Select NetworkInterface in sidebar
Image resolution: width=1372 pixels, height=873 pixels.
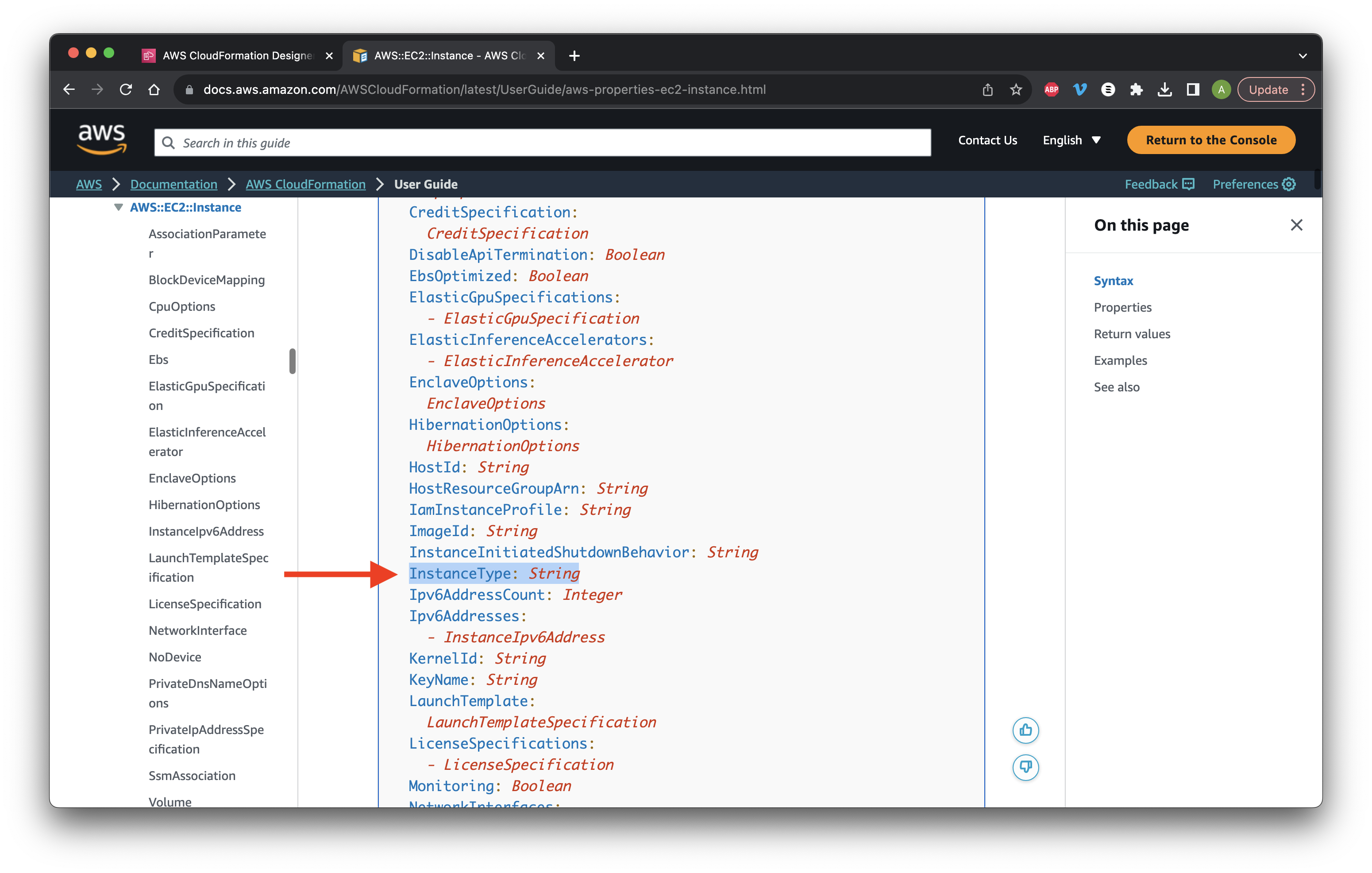click(x=197, y=630)
